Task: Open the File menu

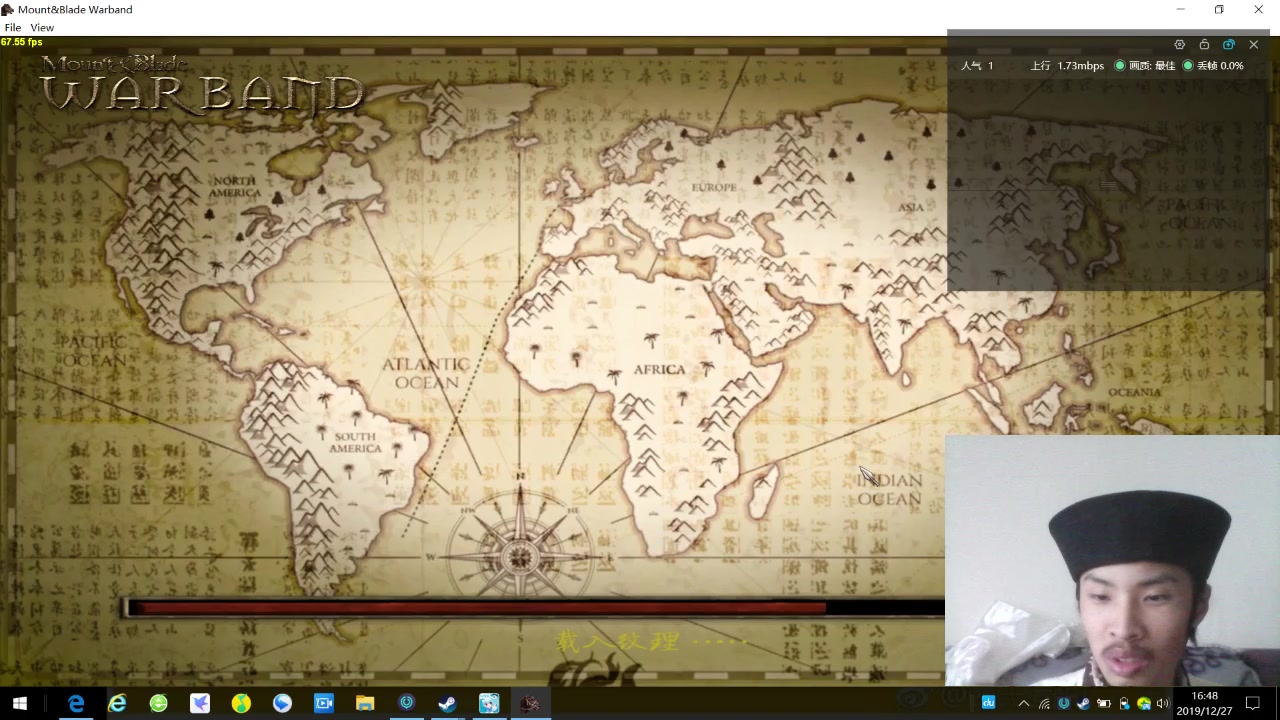Action: pyautogui.click(x=13, y=28)
